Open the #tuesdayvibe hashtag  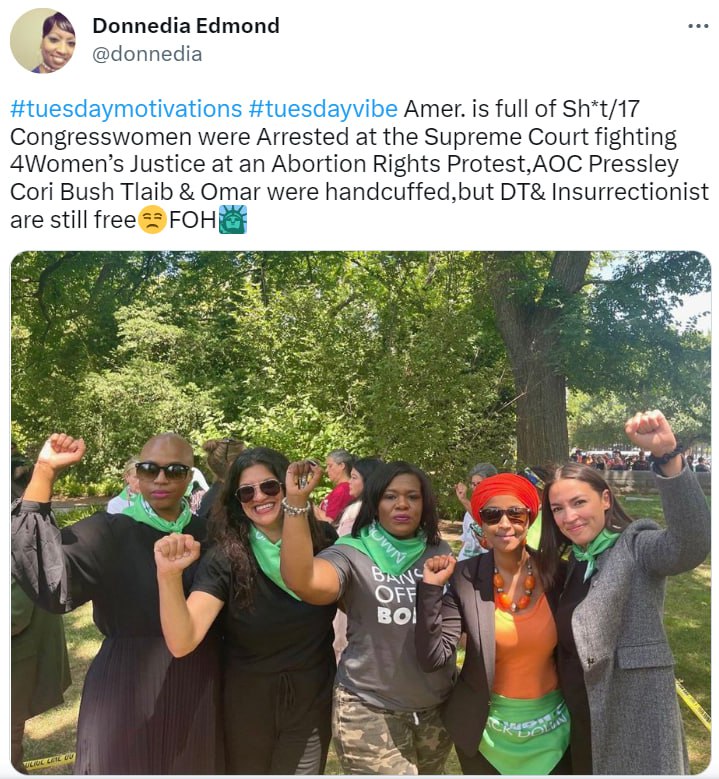pyautogui.click(x=323, y=109)
